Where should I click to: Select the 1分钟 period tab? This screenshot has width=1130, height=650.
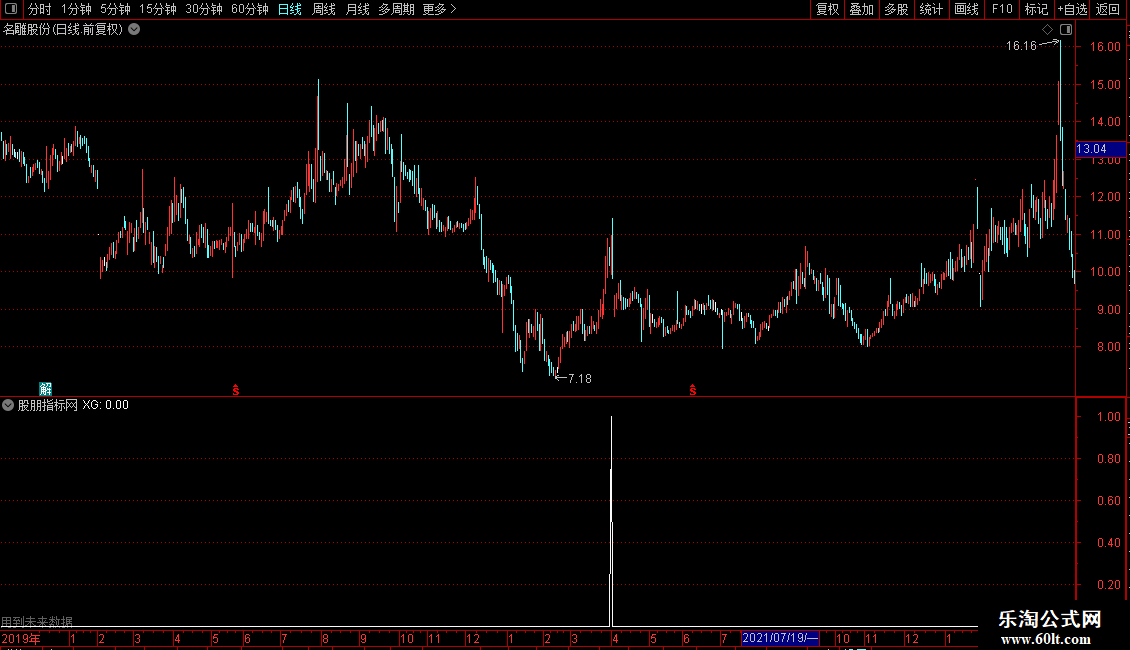pyautogui.click(x=76, y=9)
